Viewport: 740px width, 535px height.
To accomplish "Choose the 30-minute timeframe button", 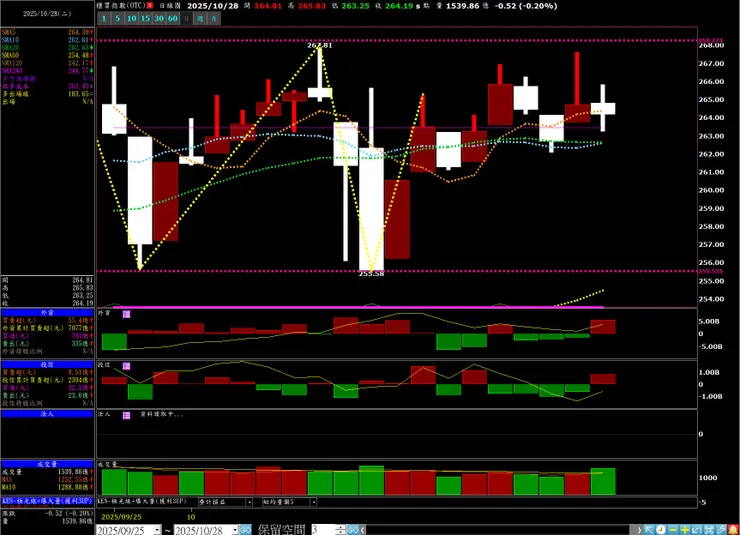I will pyautogui.click(x=159, y=18).
